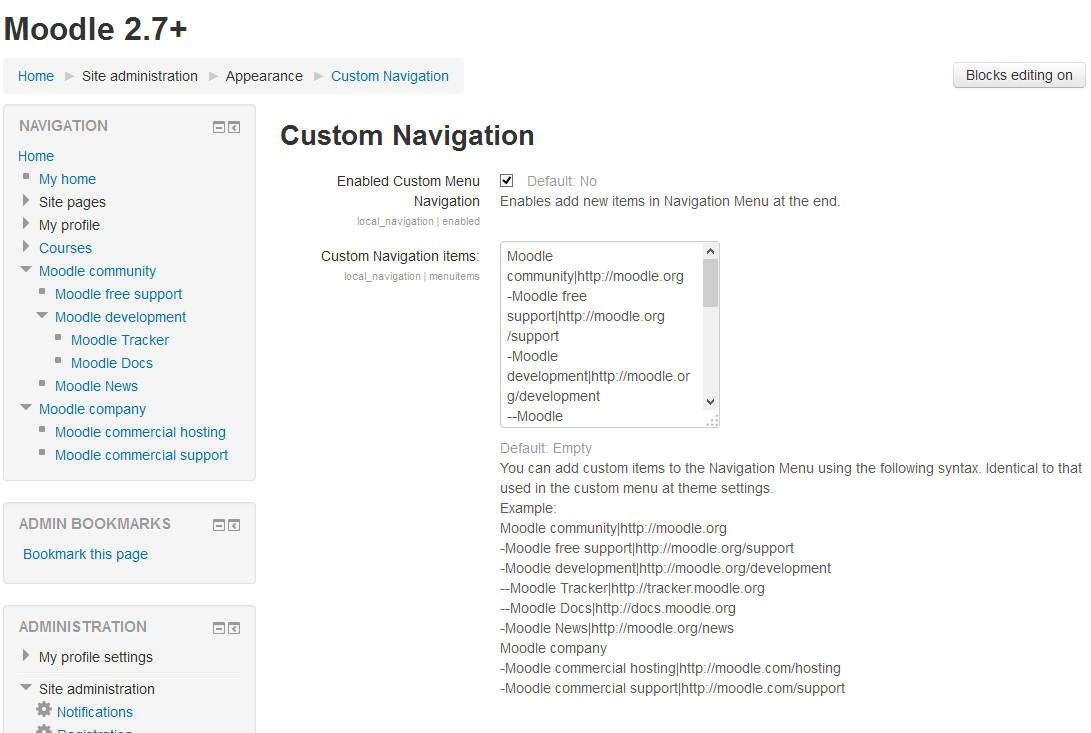1091x733 pixels.
Task: Open Custom Navigation breadcrumb link
Action: point(390,76)
